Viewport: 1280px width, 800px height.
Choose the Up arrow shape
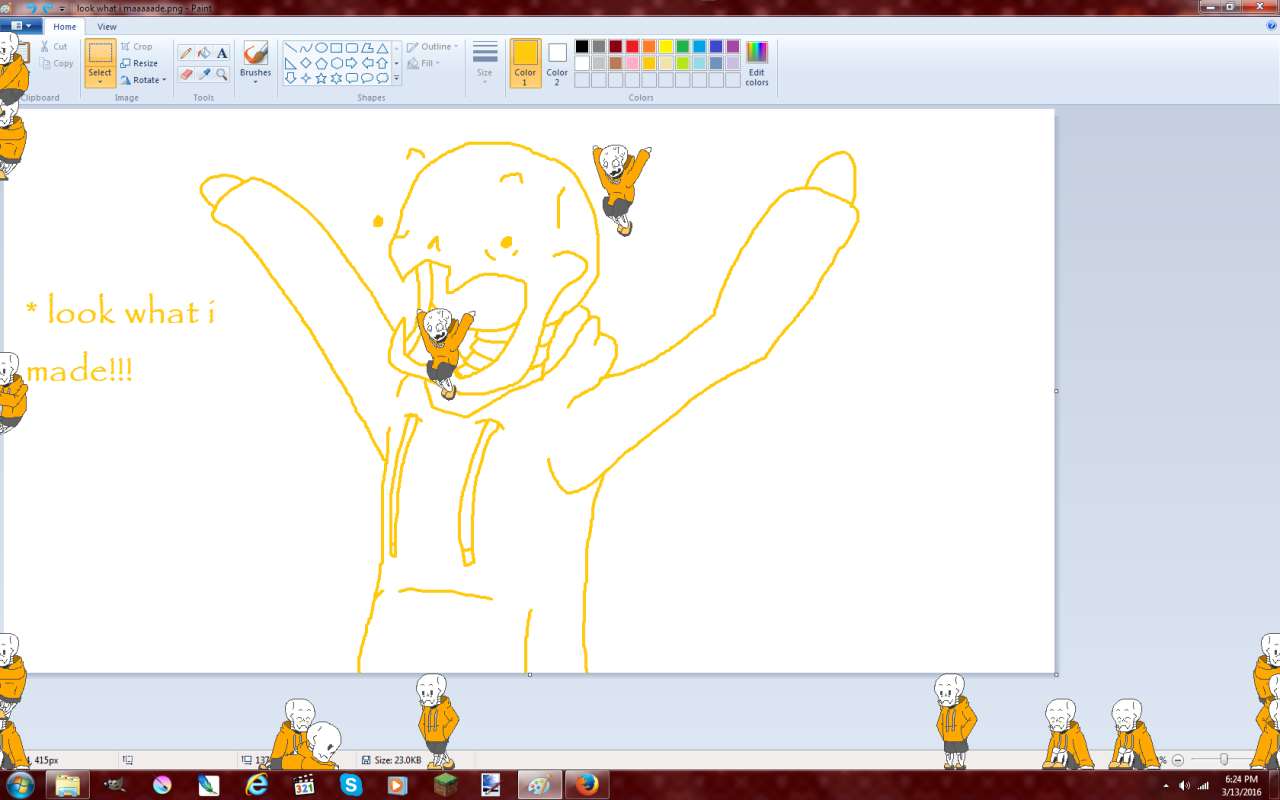[x=382, y=63]
